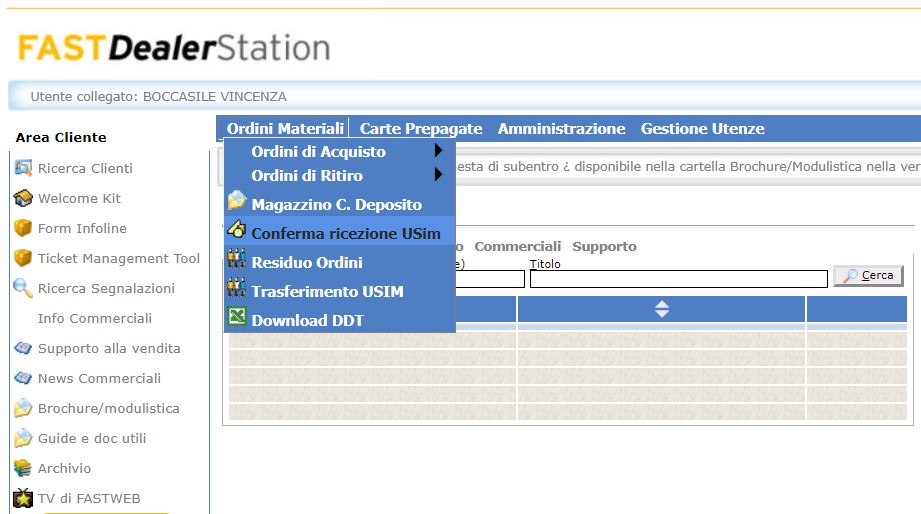Viewport: 921px width, 514px height.
Task: Click the FAST DealerStation logo
Action: [x=174, y=48]
